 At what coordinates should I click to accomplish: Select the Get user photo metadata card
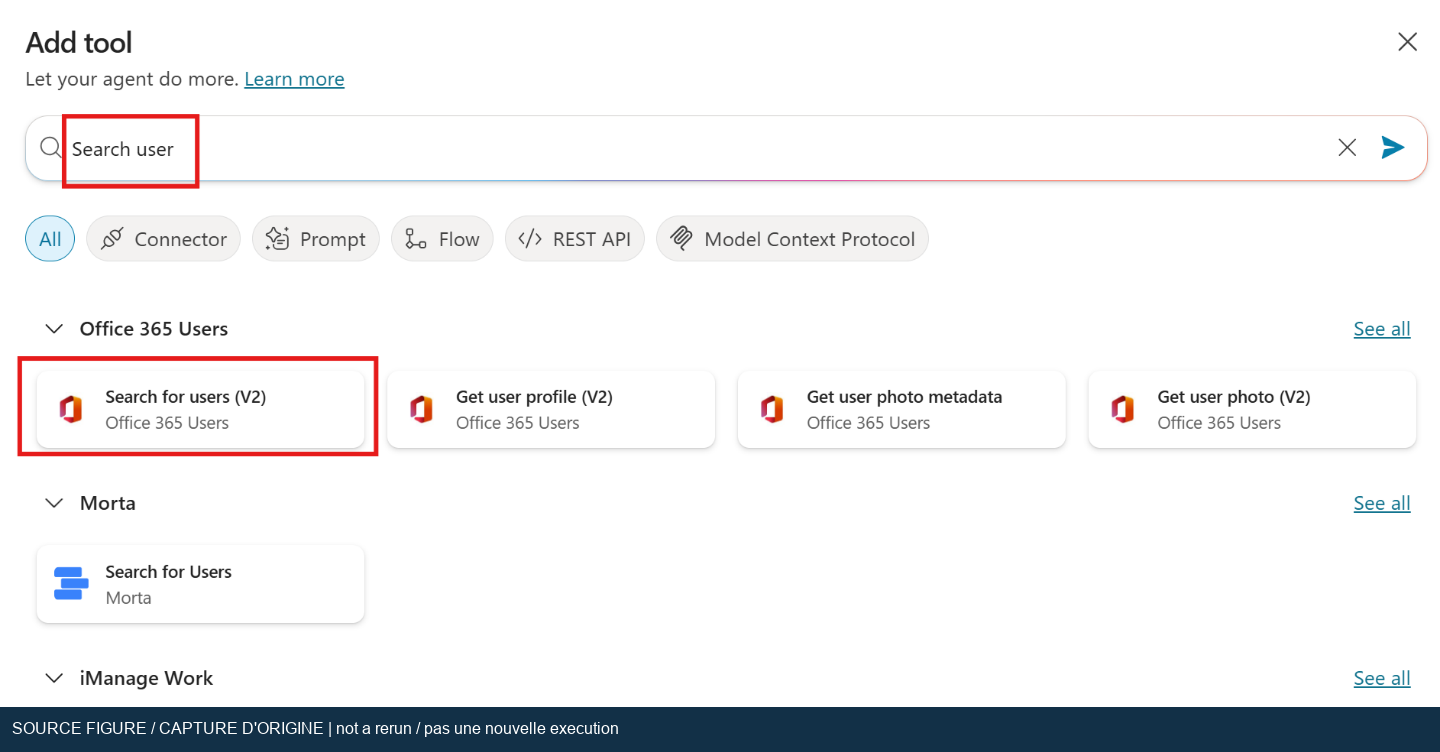coord(902,409)
